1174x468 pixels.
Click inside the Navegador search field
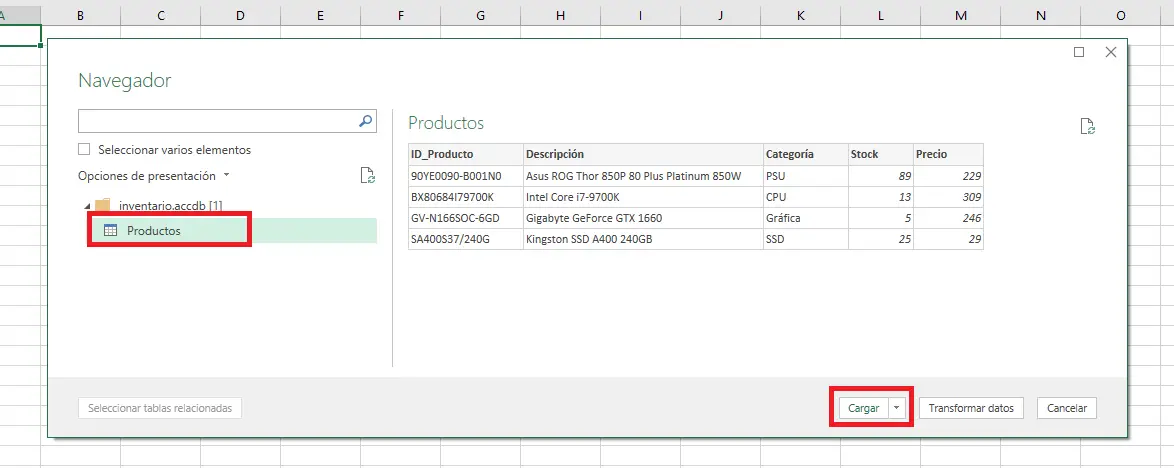pos(216,121)
